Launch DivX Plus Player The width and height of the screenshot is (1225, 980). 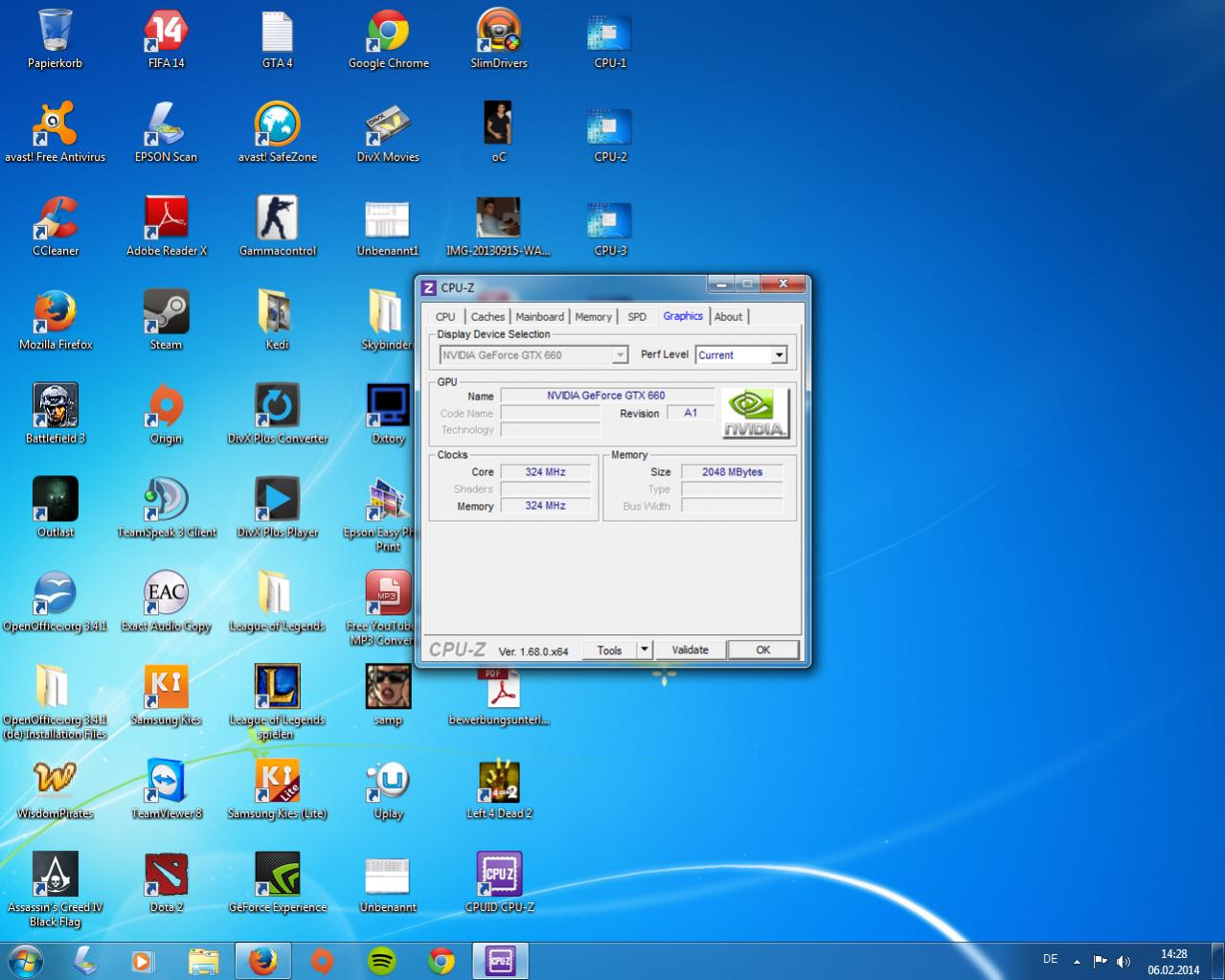pos(277,509)
